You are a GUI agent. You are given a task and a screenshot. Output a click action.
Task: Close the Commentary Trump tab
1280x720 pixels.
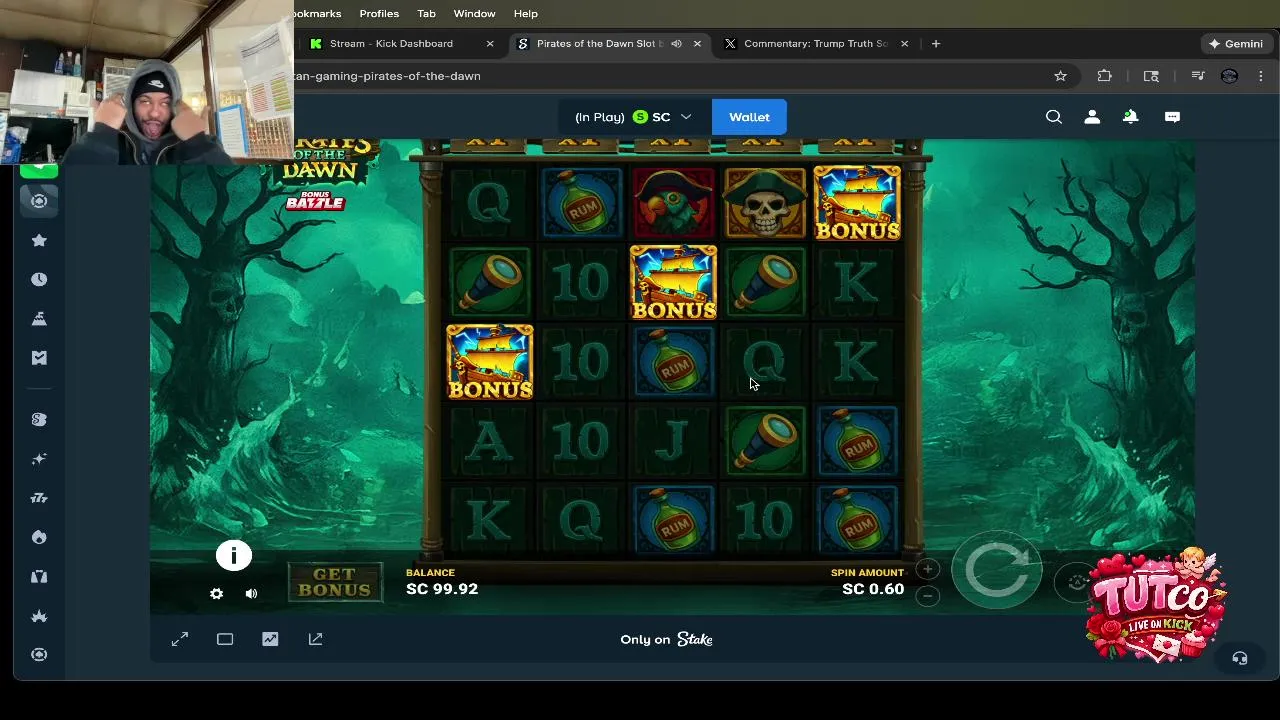tap(904, 43)
